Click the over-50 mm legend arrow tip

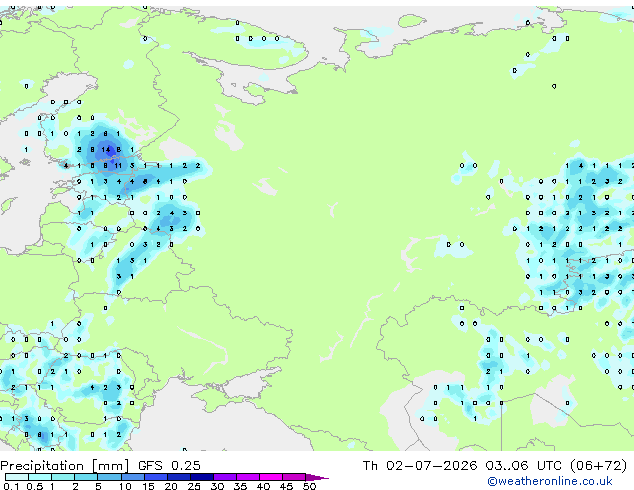click(x=317, y=478)
